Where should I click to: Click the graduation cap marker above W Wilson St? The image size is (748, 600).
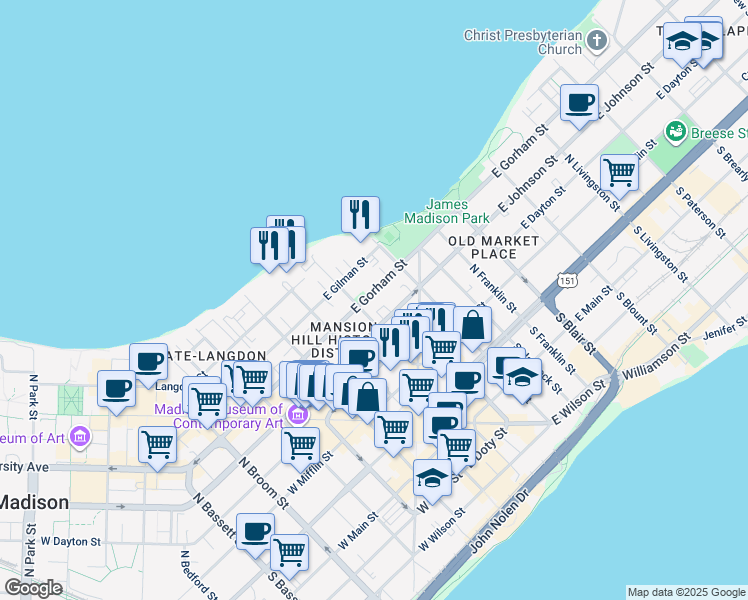(432, 478)
